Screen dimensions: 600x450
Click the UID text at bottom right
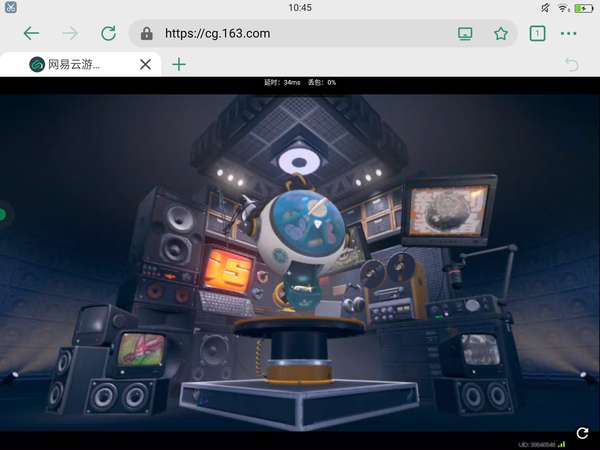[536, 445]
